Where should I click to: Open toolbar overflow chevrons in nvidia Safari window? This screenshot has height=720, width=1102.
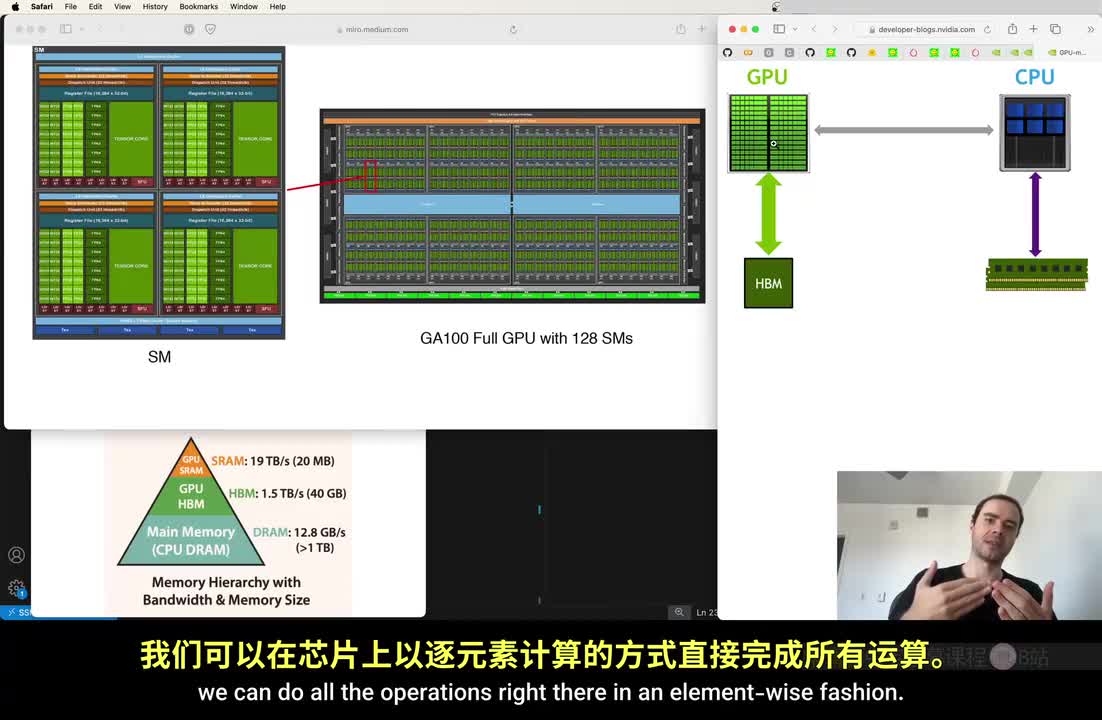tap(1090, 29)
